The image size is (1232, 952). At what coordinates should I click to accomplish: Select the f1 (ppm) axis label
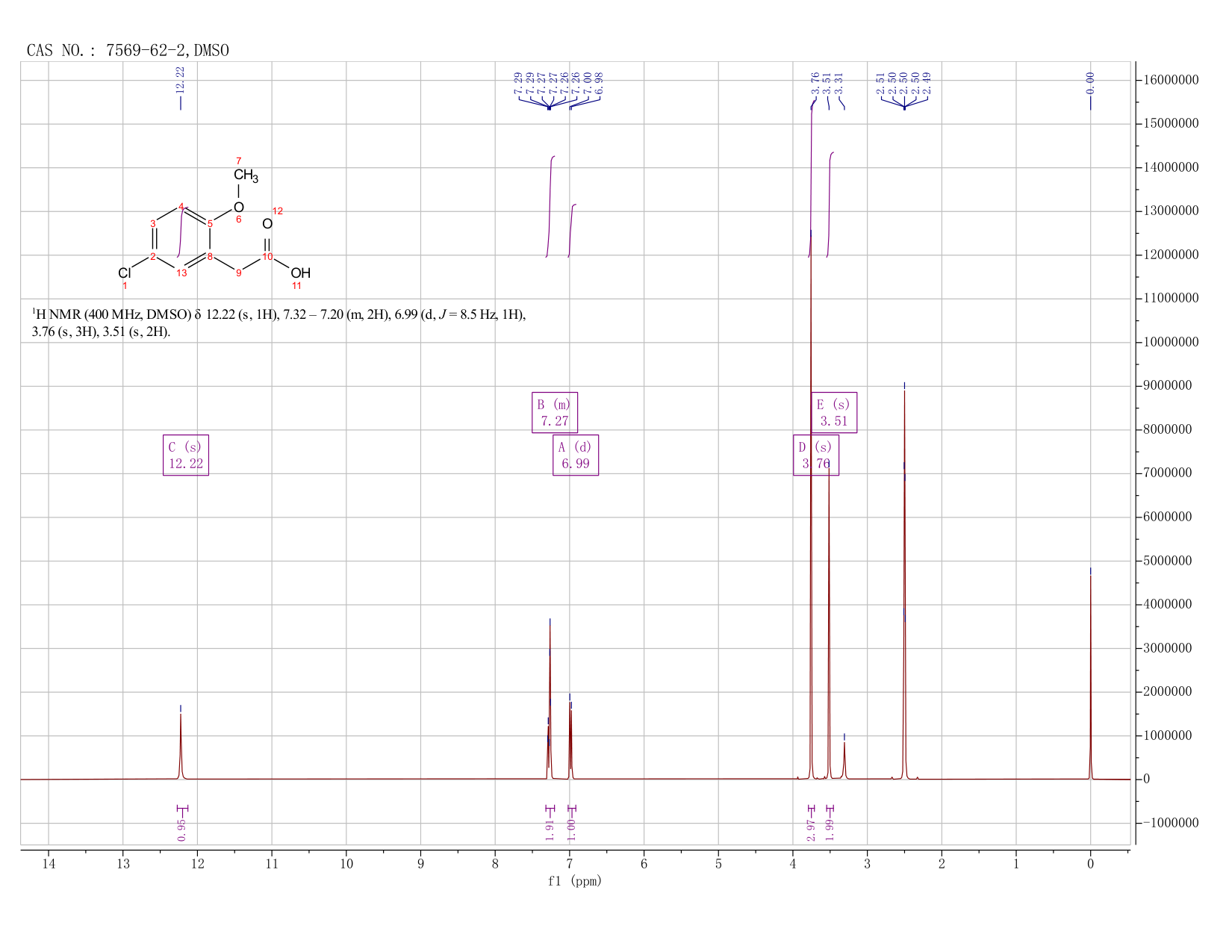click(x=575, y=881)
